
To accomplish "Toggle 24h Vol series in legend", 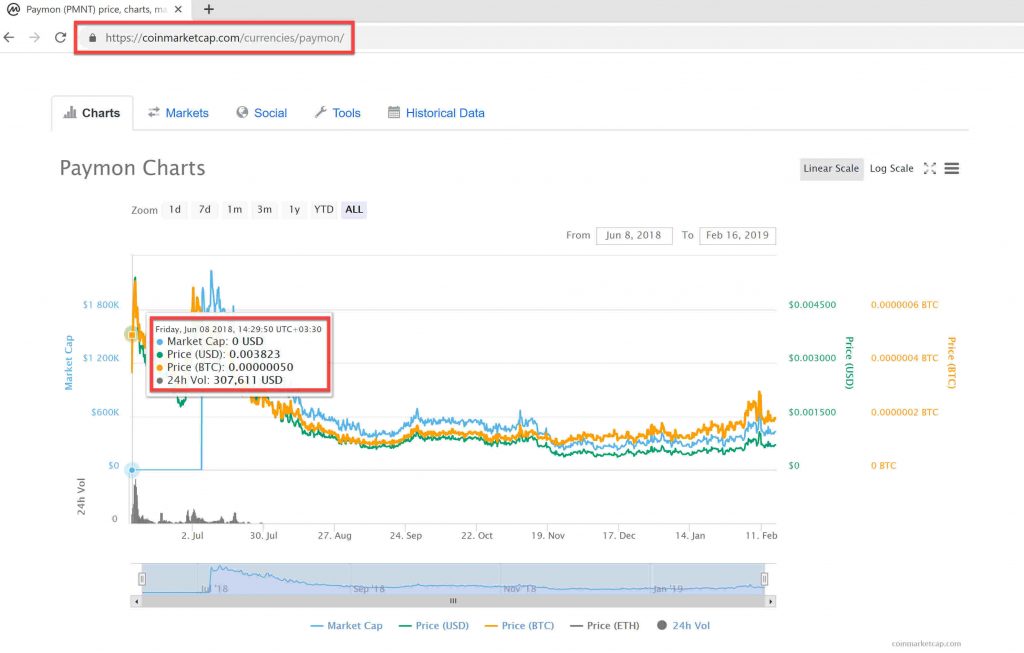I will pos(682,625).
